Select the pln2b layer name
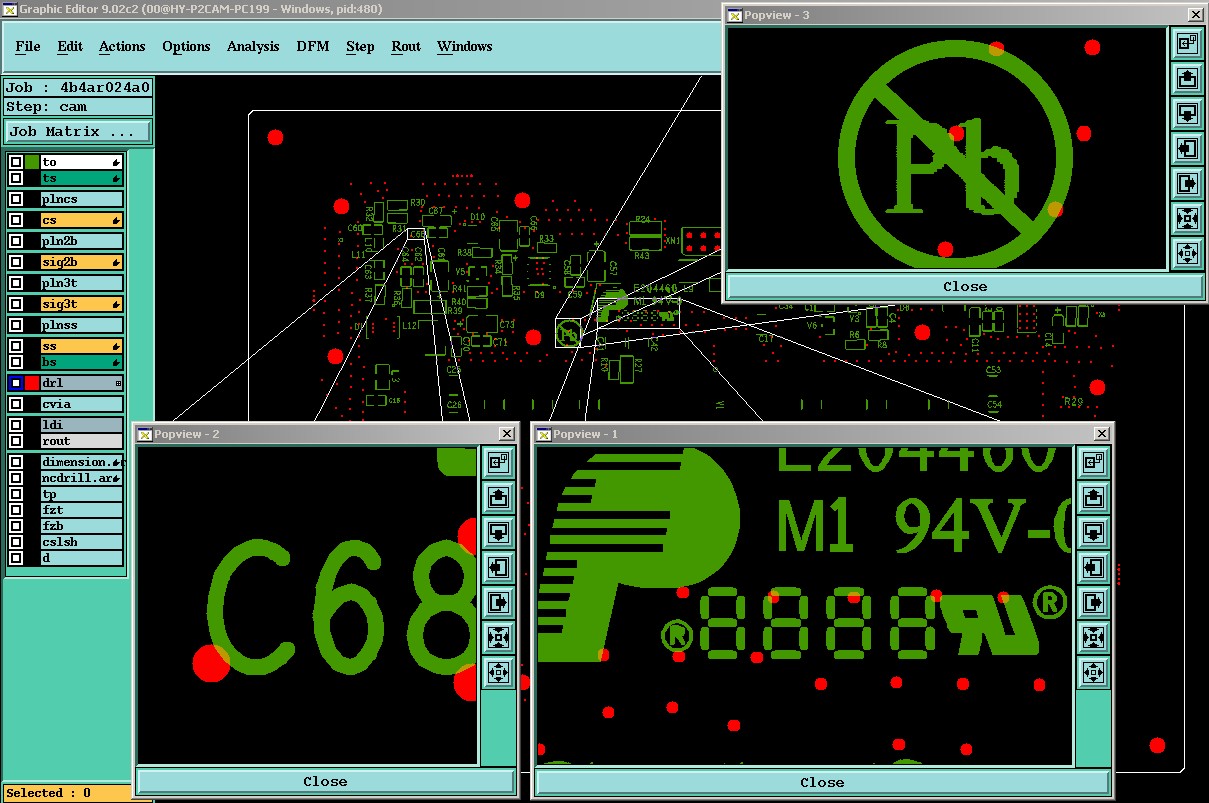Image resolution: width=1209 pixels, height=803 pixels. [x=82, y=241]
